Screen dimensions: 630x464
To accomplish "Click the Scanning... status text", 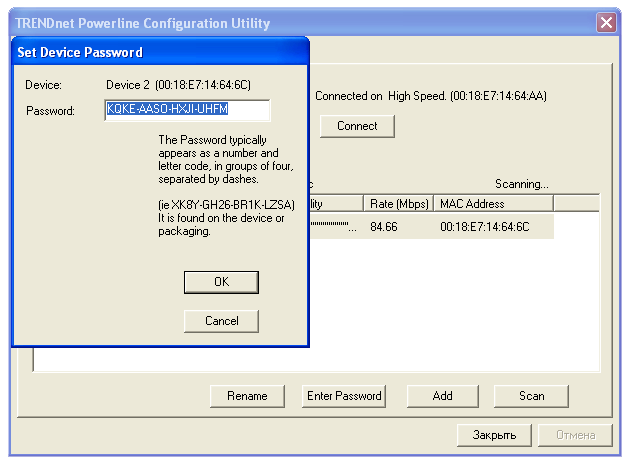I will [522, 184].
